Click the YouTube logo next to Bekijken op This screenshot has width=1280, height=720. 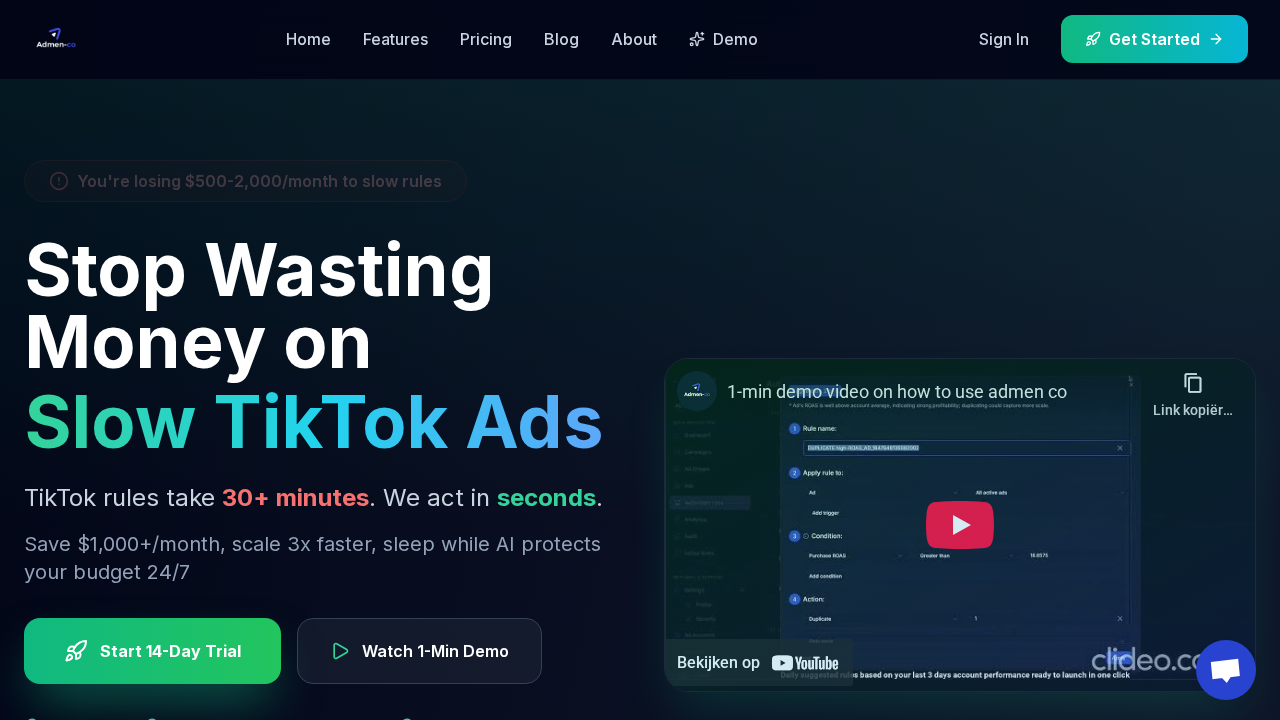click(x=805, y=662)
